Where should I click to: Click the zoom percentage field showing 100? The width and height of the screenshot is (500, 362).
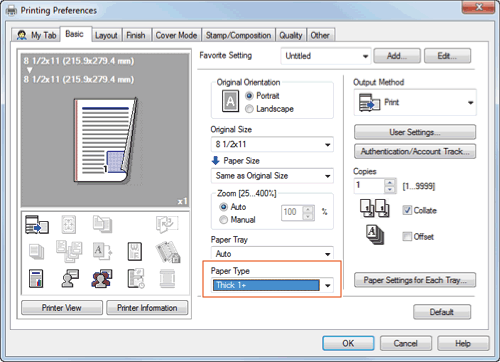pos(292,212)
